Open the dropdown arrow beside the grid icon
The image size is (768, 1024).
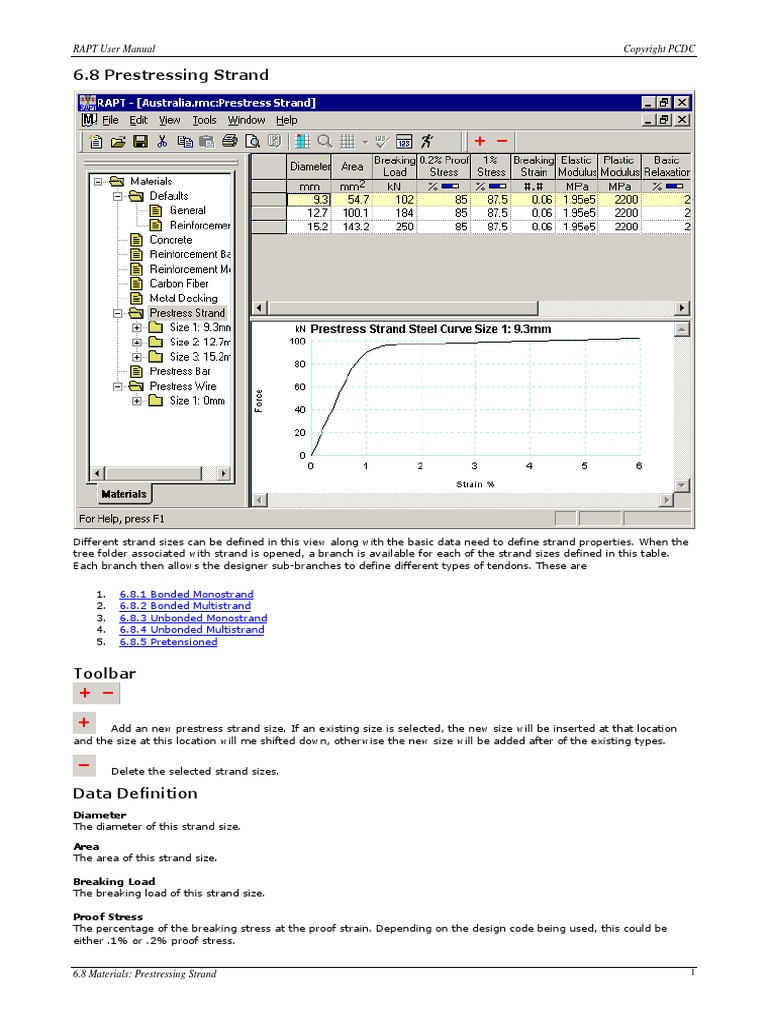pos(365,142)
